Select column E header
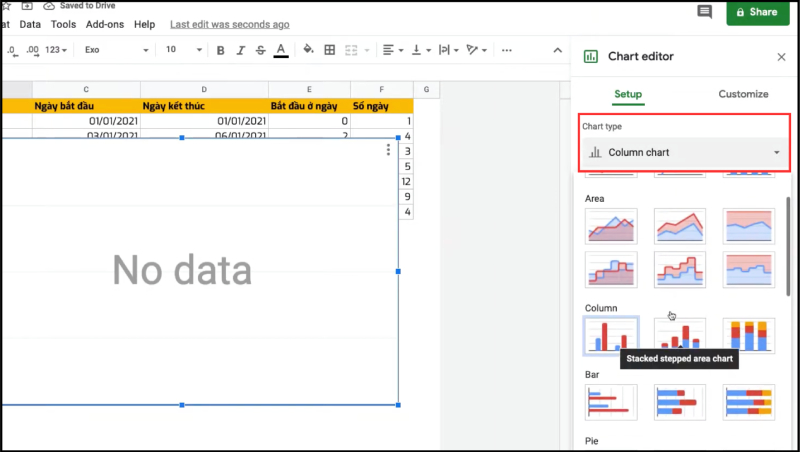800x452 pixels. click(309, 89)
